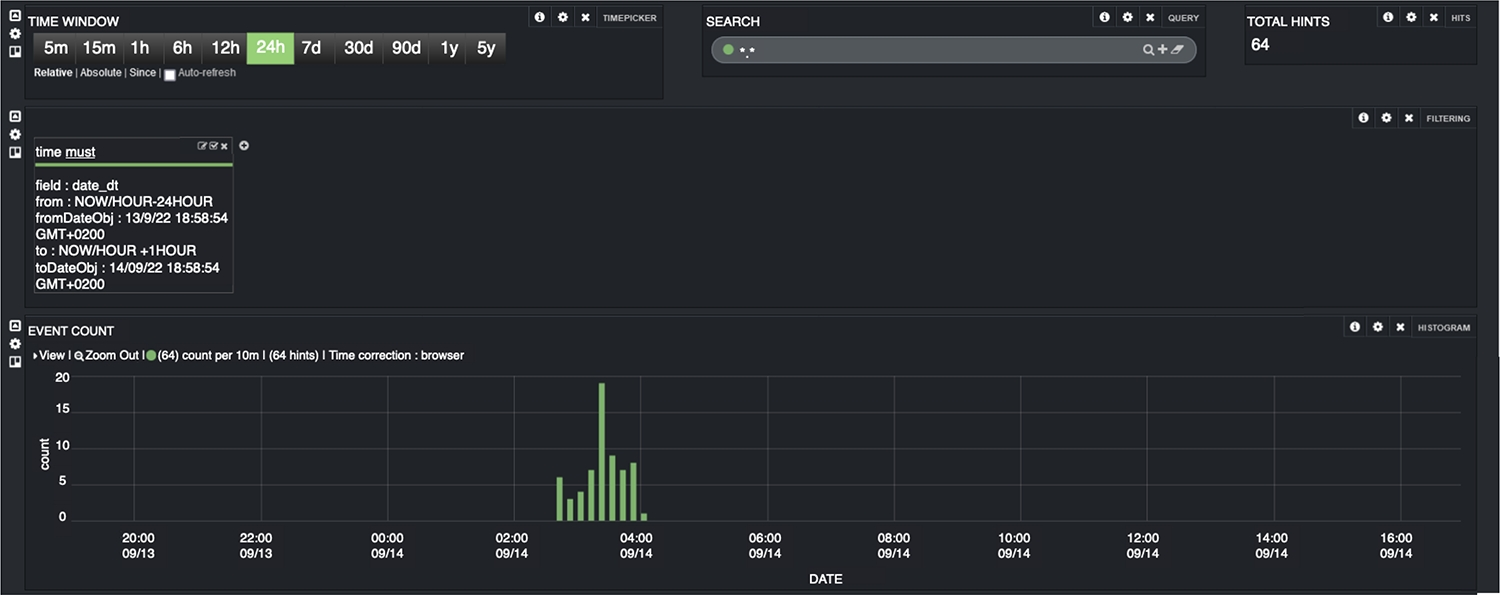Click into the search query field
This screenshot has width=1500, height=595.
pyautogui.click(x=940, y=50)
